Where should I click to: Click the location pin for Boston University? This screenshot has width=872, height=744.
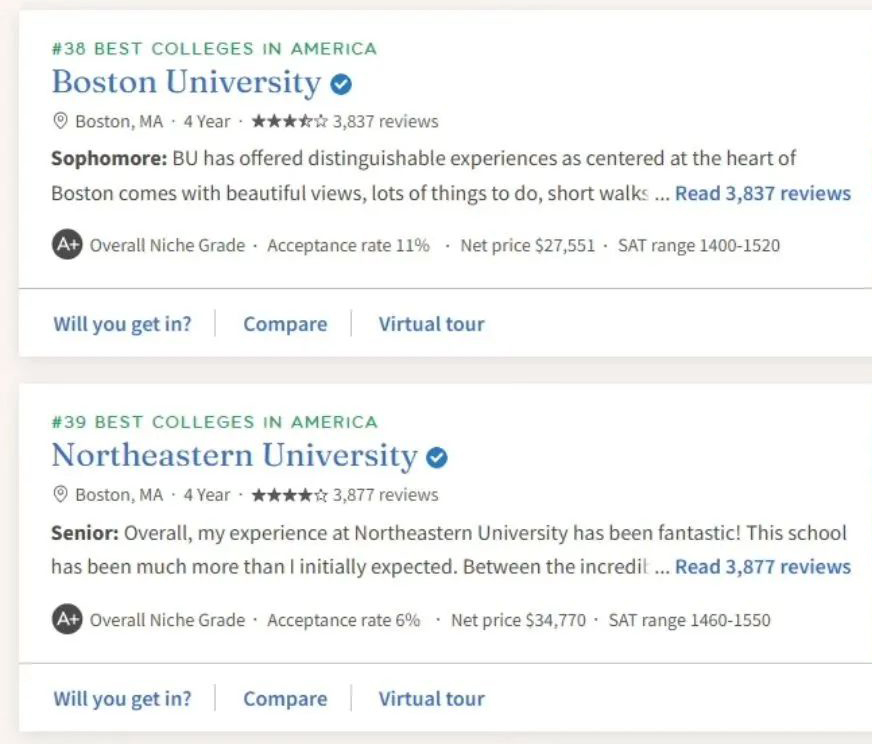click(x=60, y=121)
